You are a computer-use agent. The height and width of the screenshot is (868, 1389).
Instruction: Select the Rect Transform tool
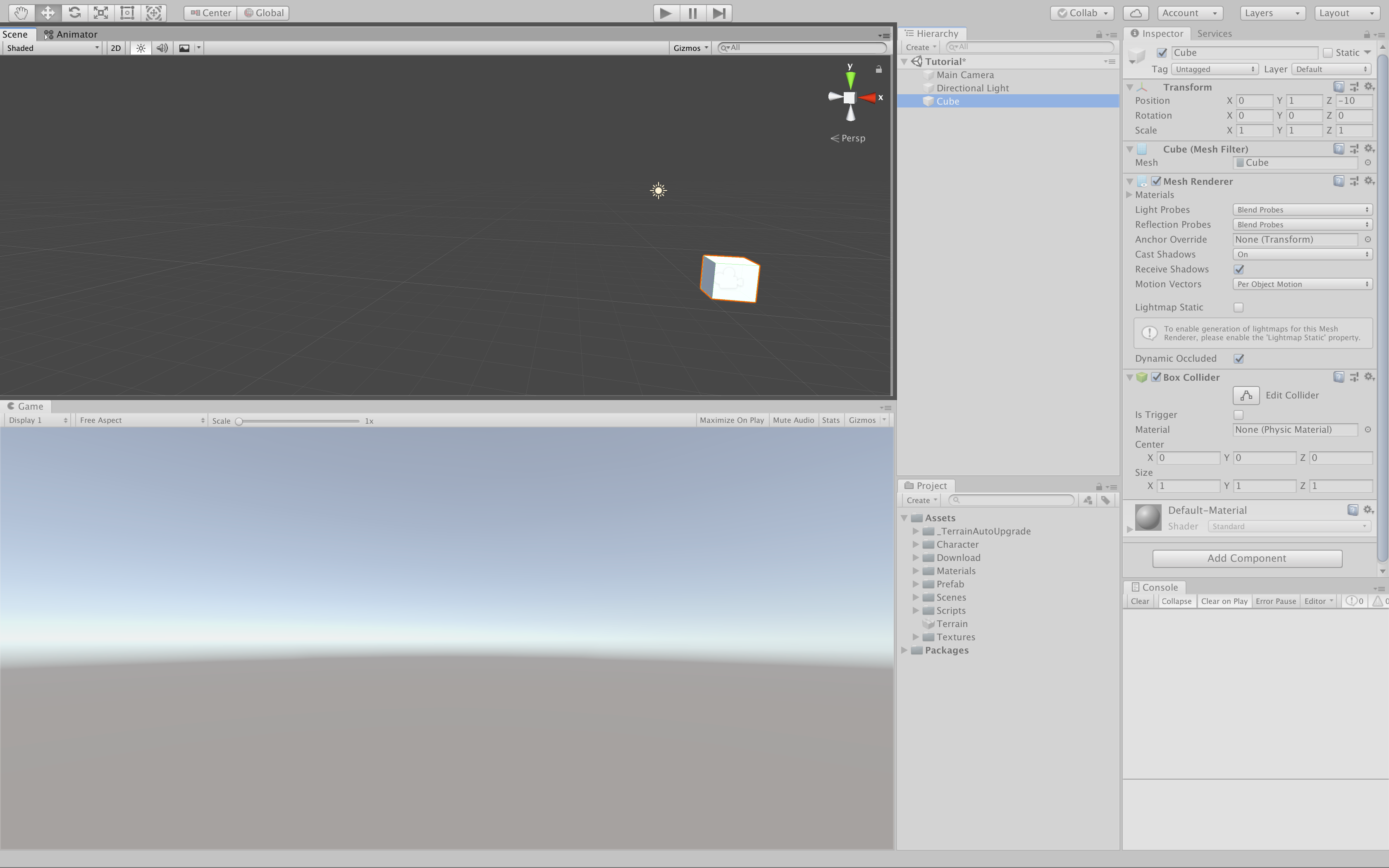pos(127,13)
